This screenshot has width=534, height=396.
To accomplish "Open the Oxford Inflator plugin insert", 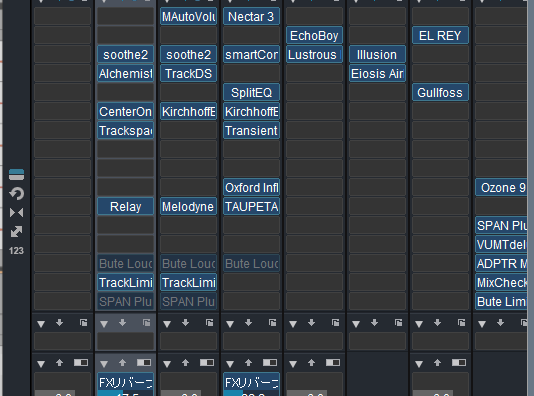I will (x=251, y=188).
